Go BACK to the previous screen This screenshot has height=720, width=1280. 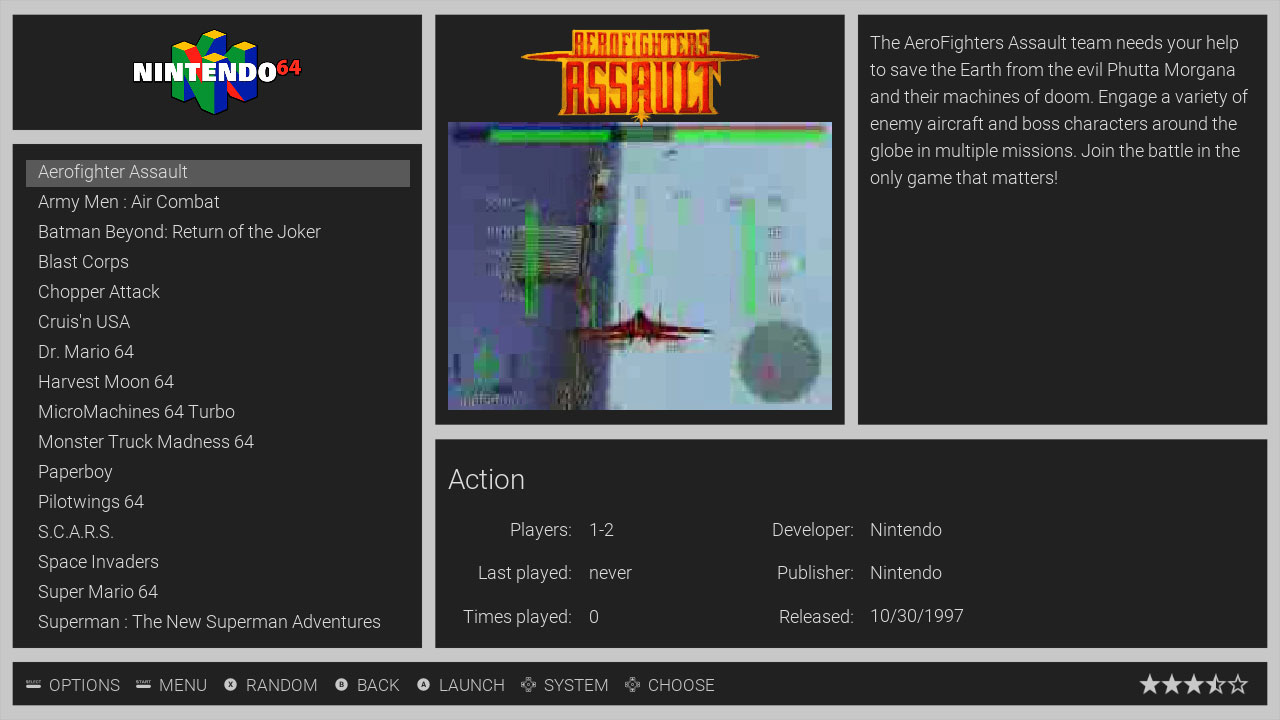378,685
